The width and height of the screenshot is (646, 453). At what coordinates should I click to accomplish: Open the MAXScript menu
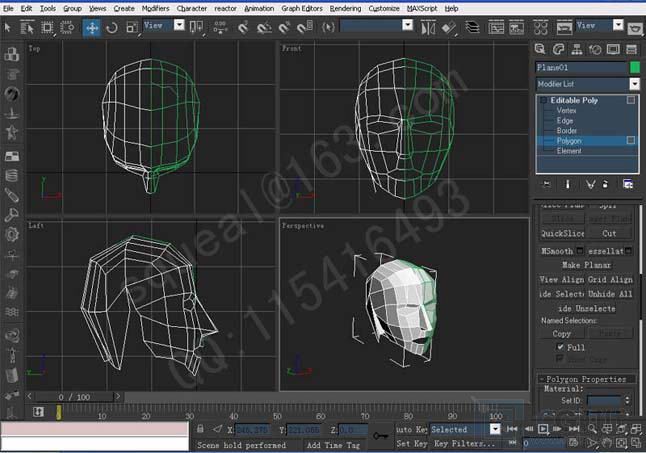pyautogui.click(x=422, y=8)
